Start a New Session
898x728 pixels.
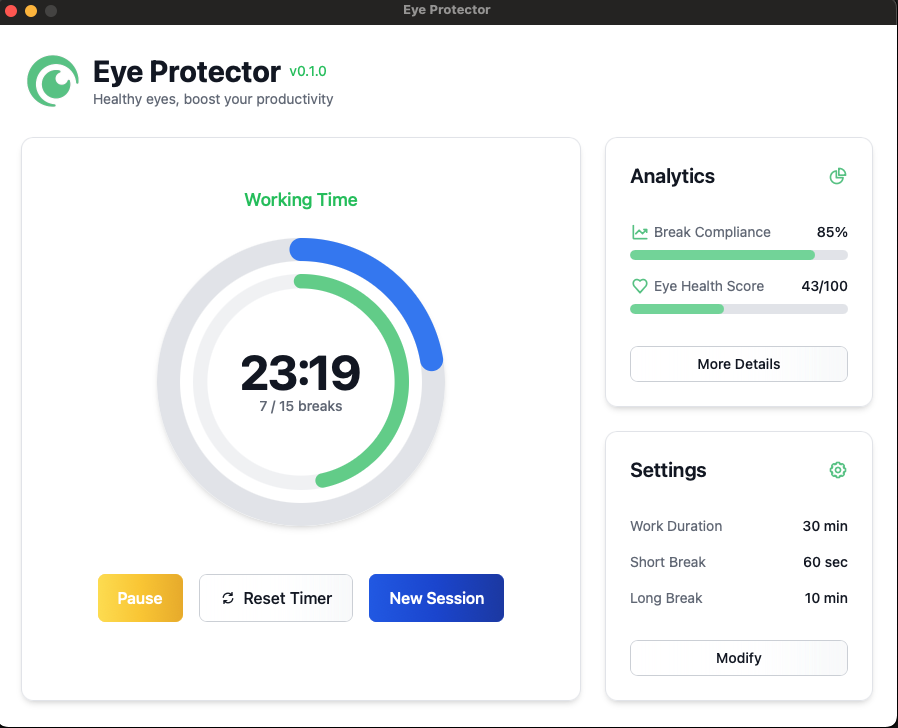[436, 598]
